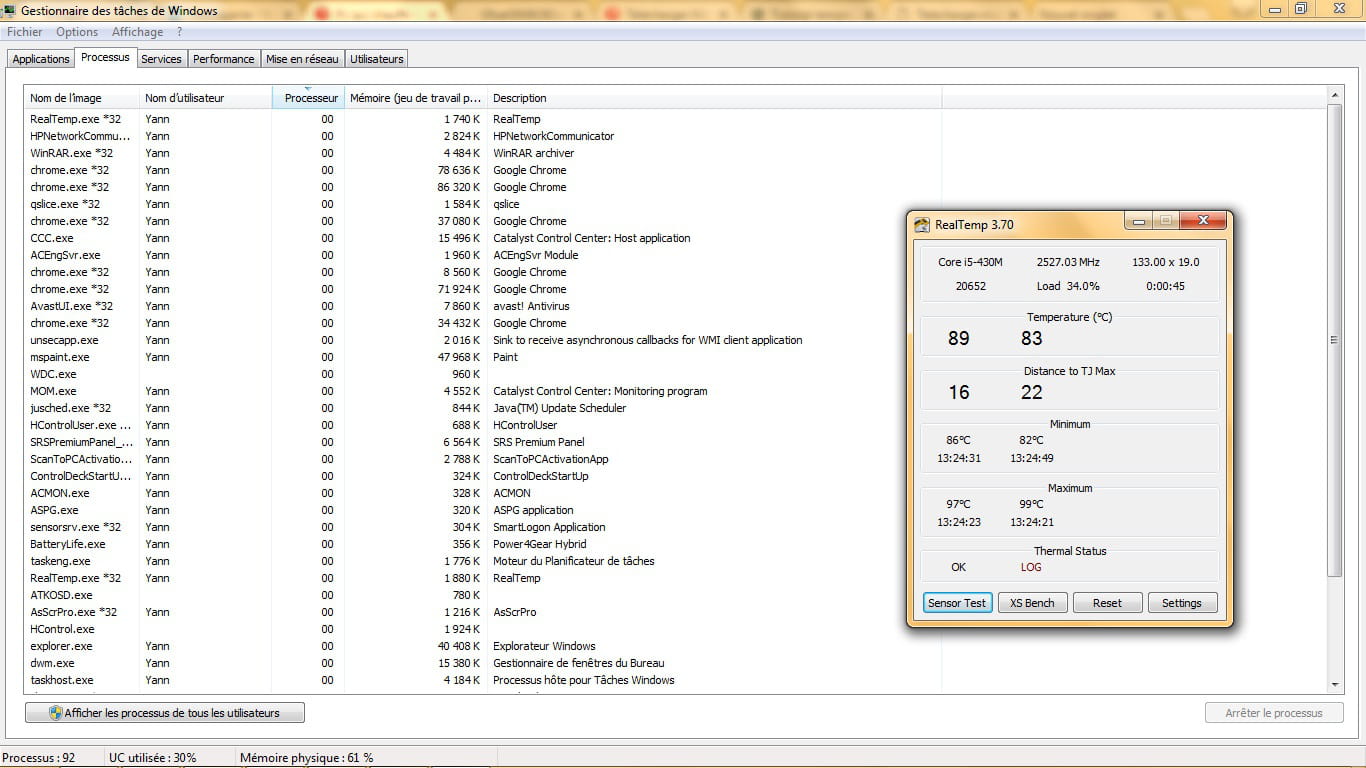Image resolution: width=1366 pixels, height=768 pixels.
Task: Click "Processus : 92" in the status bar
Action: 39,758
